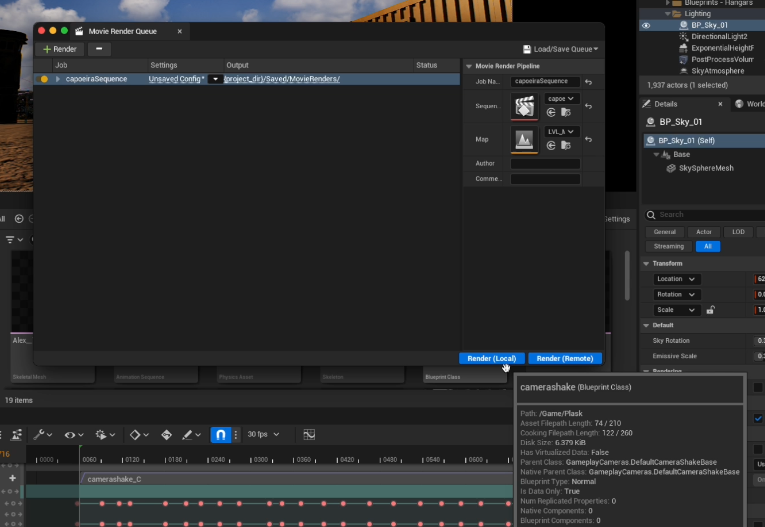The height and width of the screenshot is (527, 765).
Task: Open the Map asset dropdown
Action: [561, 132]
